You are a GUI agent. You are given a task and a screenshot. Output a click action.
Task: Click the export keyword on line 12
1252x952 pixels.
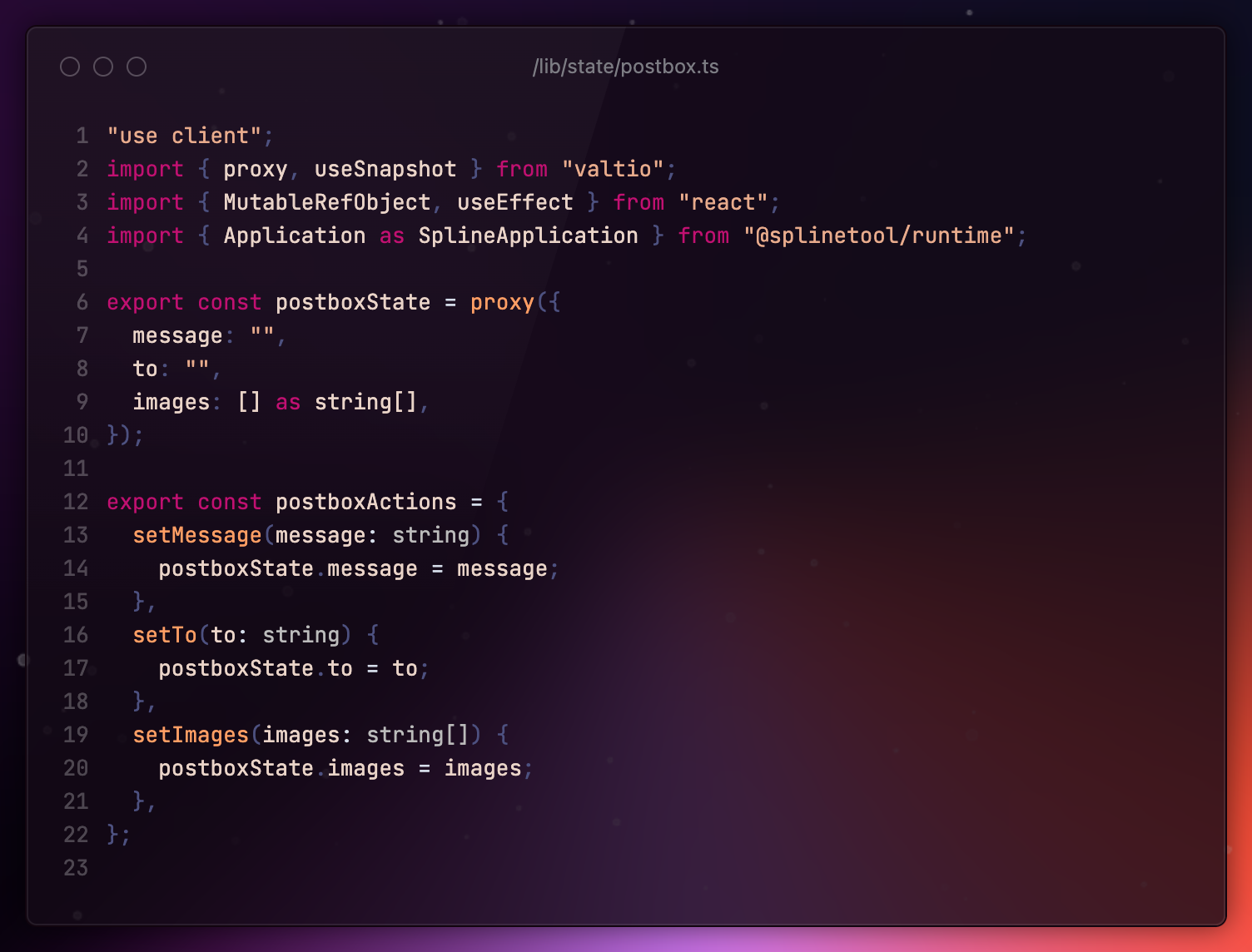145,502
